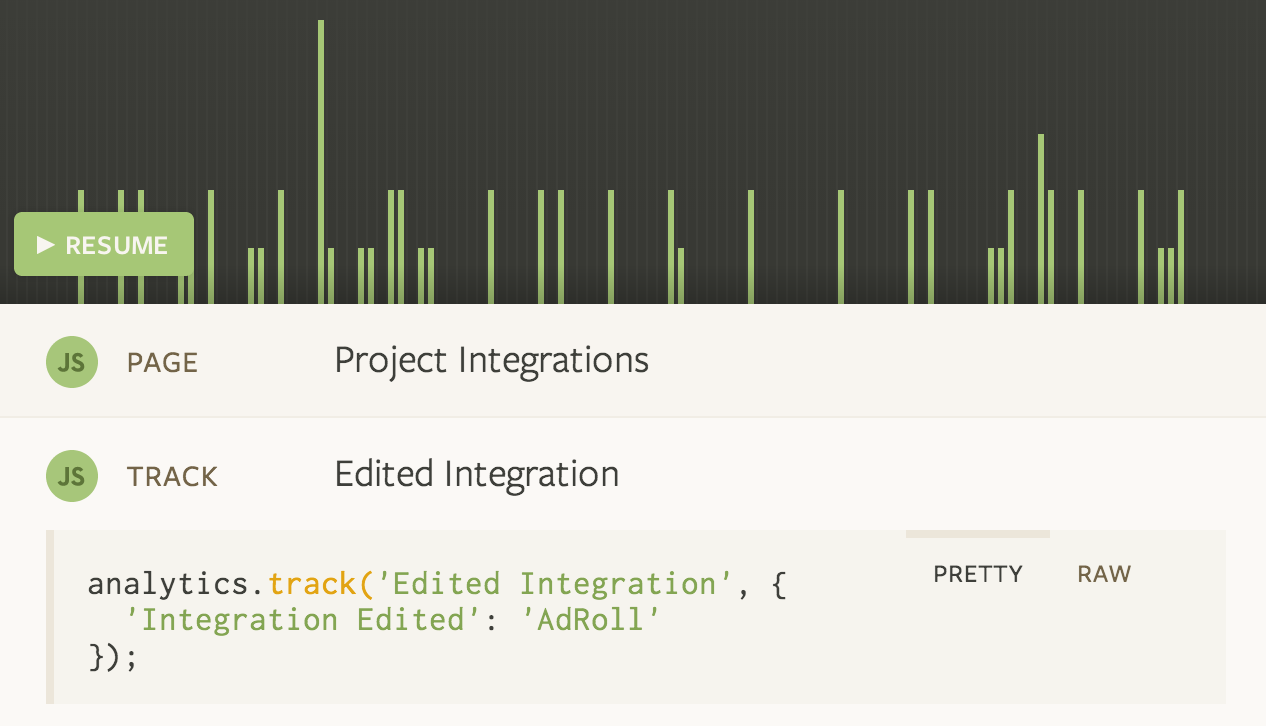Click the JS icon on Track row

pos(72,476)
